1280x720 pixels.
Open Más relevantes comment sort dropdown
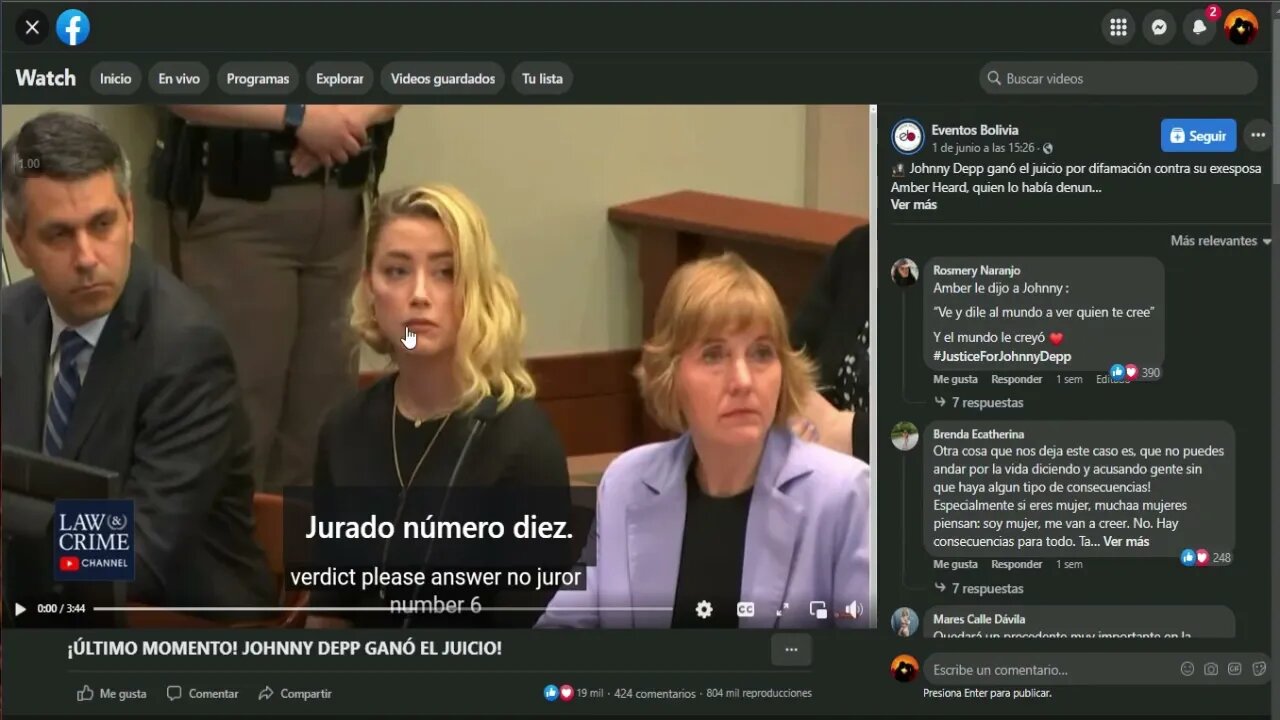coord(1221,241)
